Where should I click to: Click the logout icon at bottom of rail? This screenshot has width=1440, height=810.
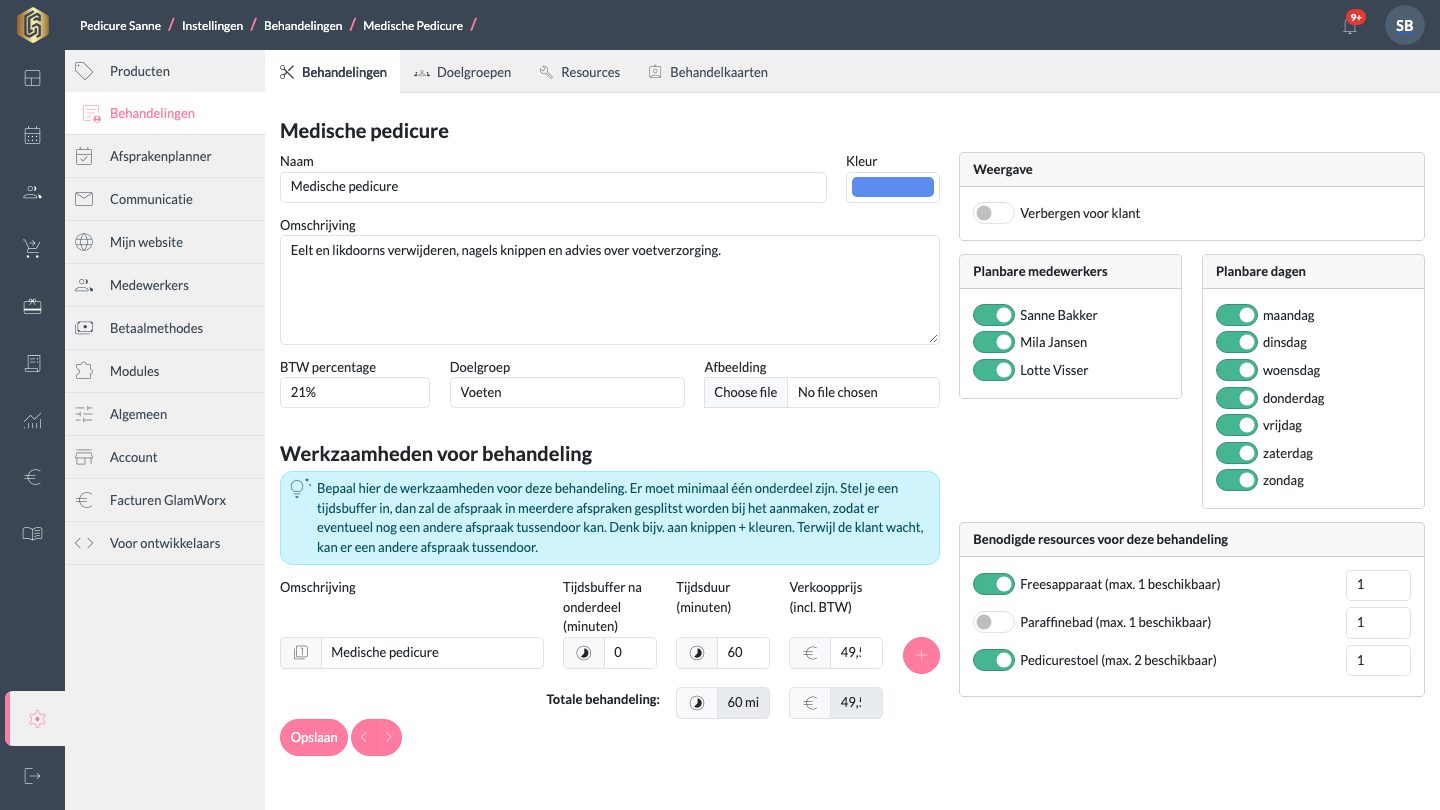(32, 776)
